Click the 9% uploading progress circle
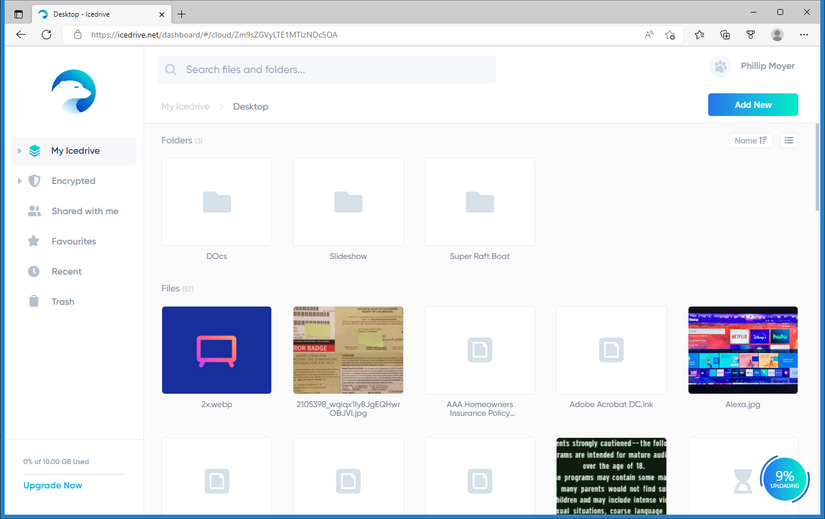This screenshot has height=519, width=825. [x=784, y=479]
